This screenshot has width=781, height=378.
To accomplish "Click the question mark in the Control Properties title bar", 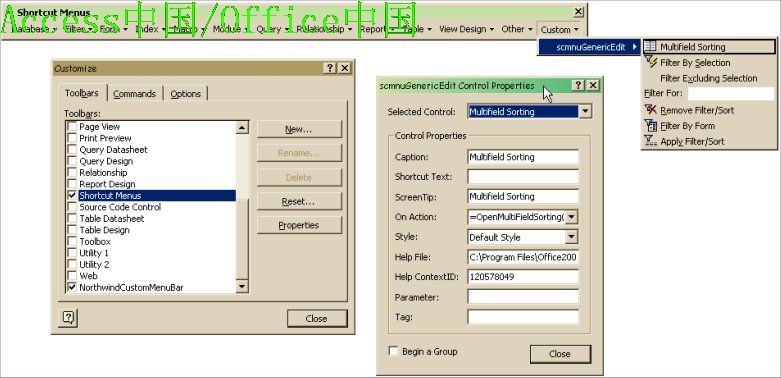I will click(578, 86).
